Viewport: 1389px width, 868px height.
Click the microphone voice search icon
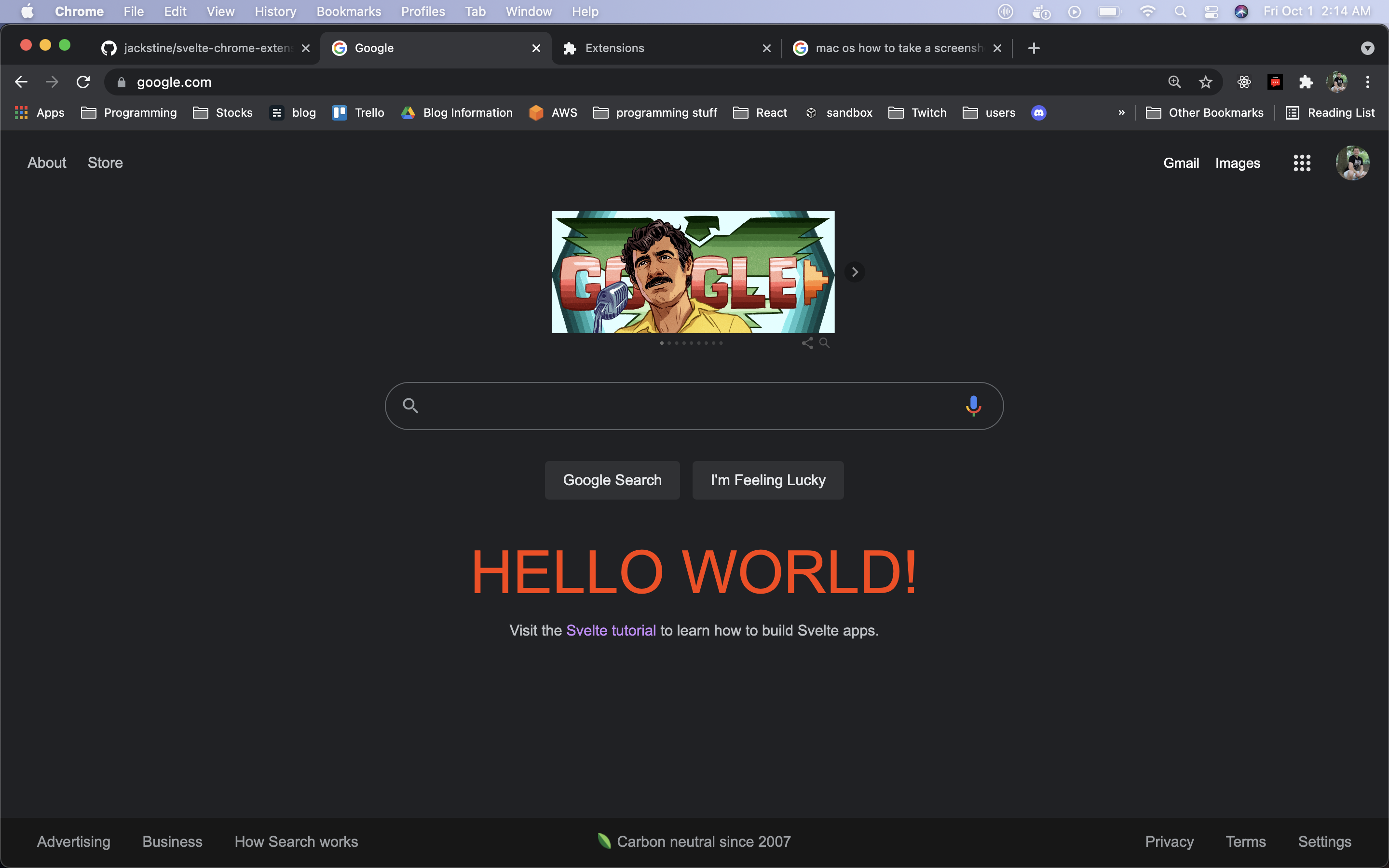973,406
